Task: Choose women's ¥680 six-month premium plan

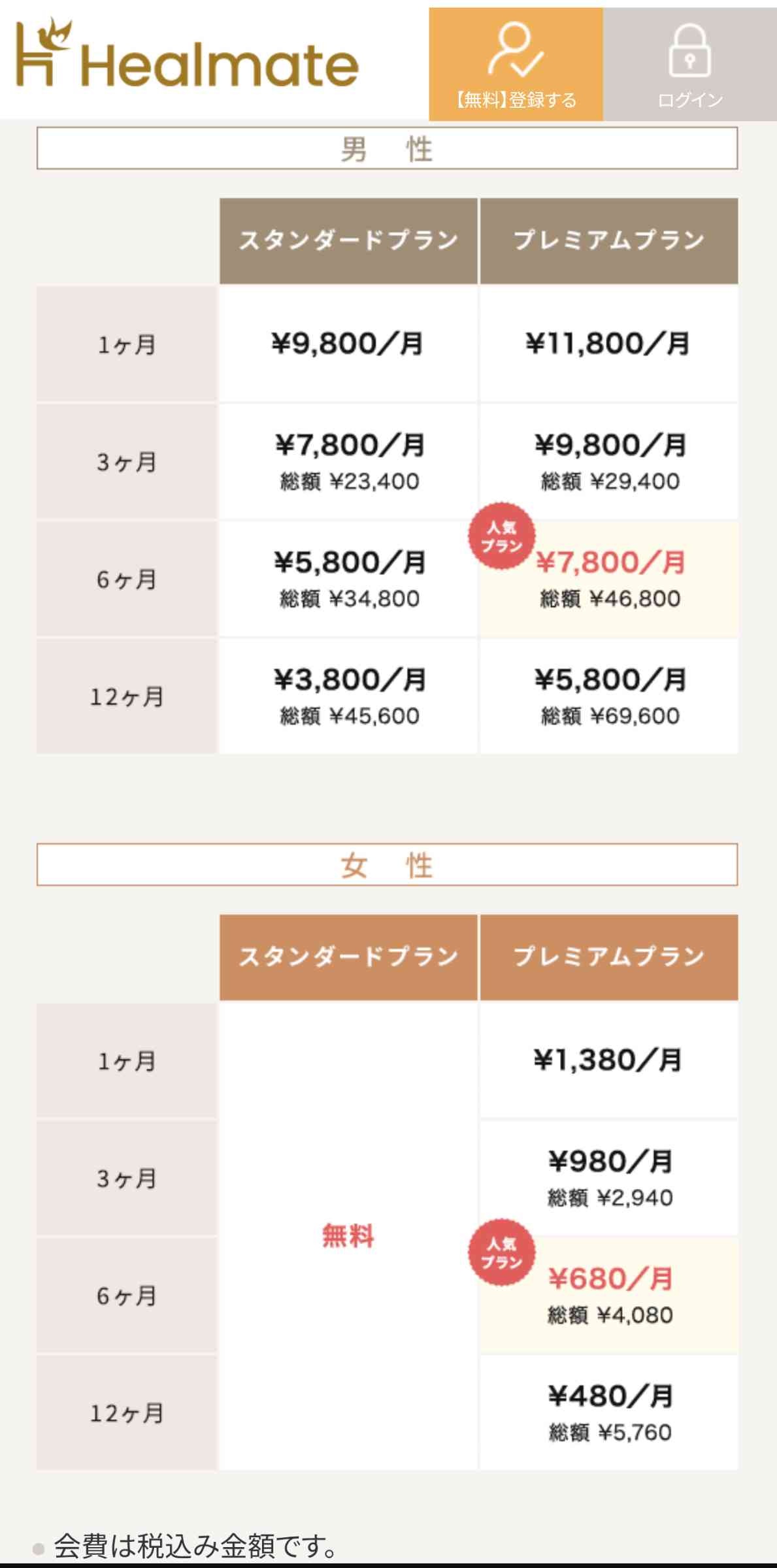Action: (x=610, y=1294)
